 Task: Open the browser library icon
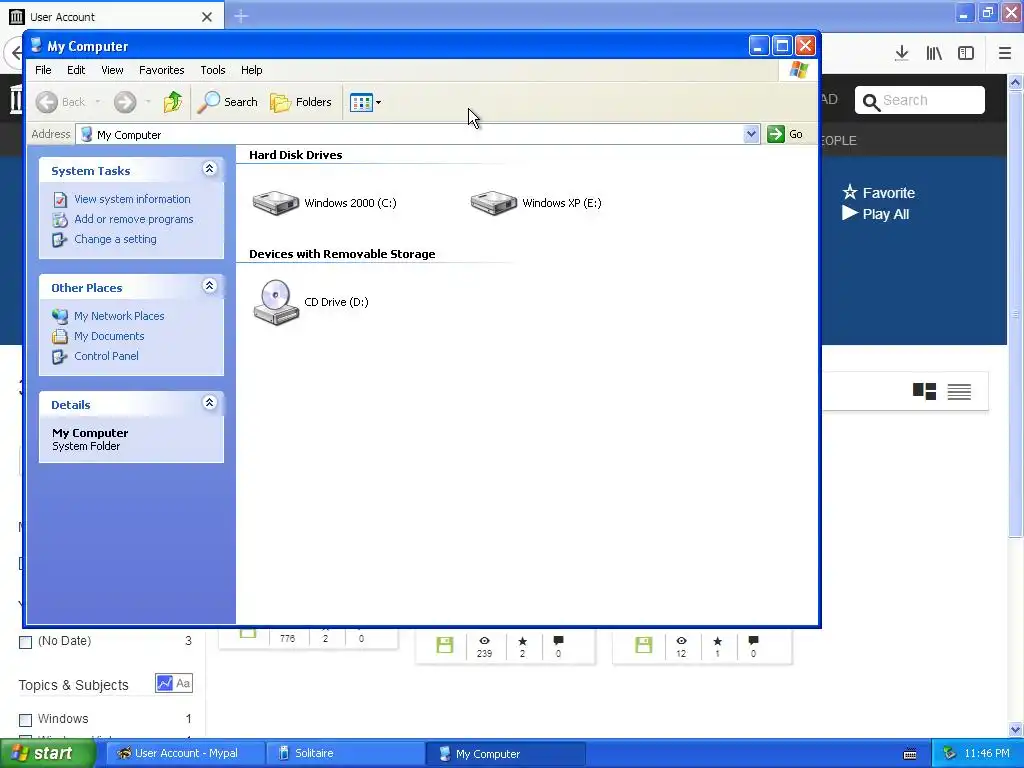pos(934,53)
